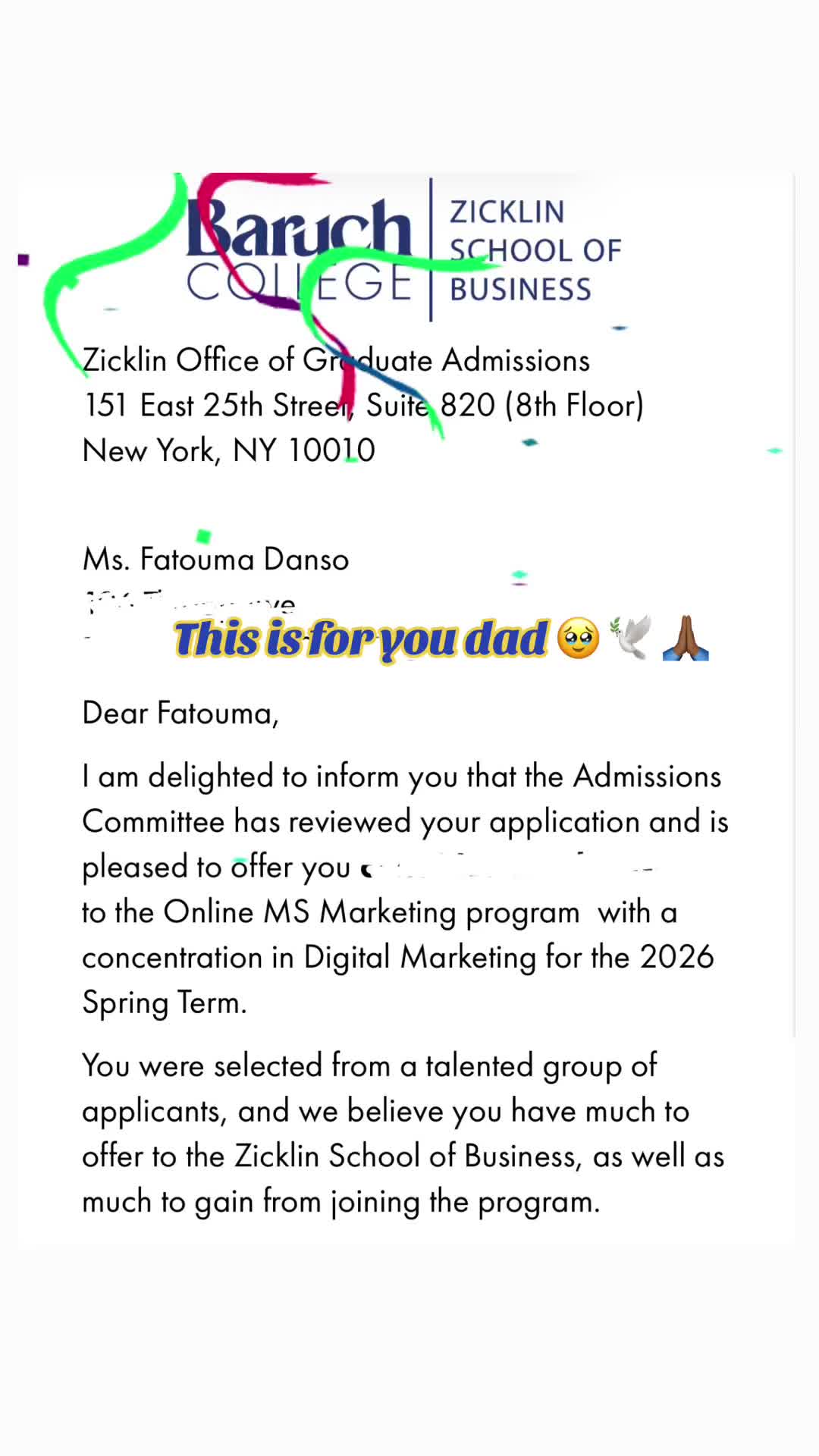Screen dimensions: 819x1456
Task: Tap the purple confetti square at left edge
Action: point(24,259)
